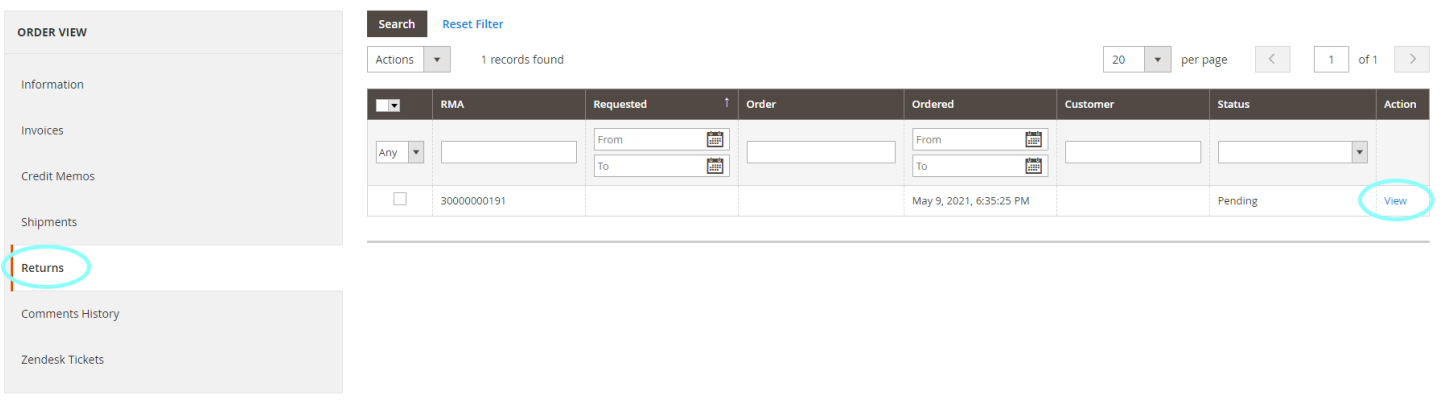Open the Comments History tab
This screenshot has width=1447, height=405.
coord(174,314)
